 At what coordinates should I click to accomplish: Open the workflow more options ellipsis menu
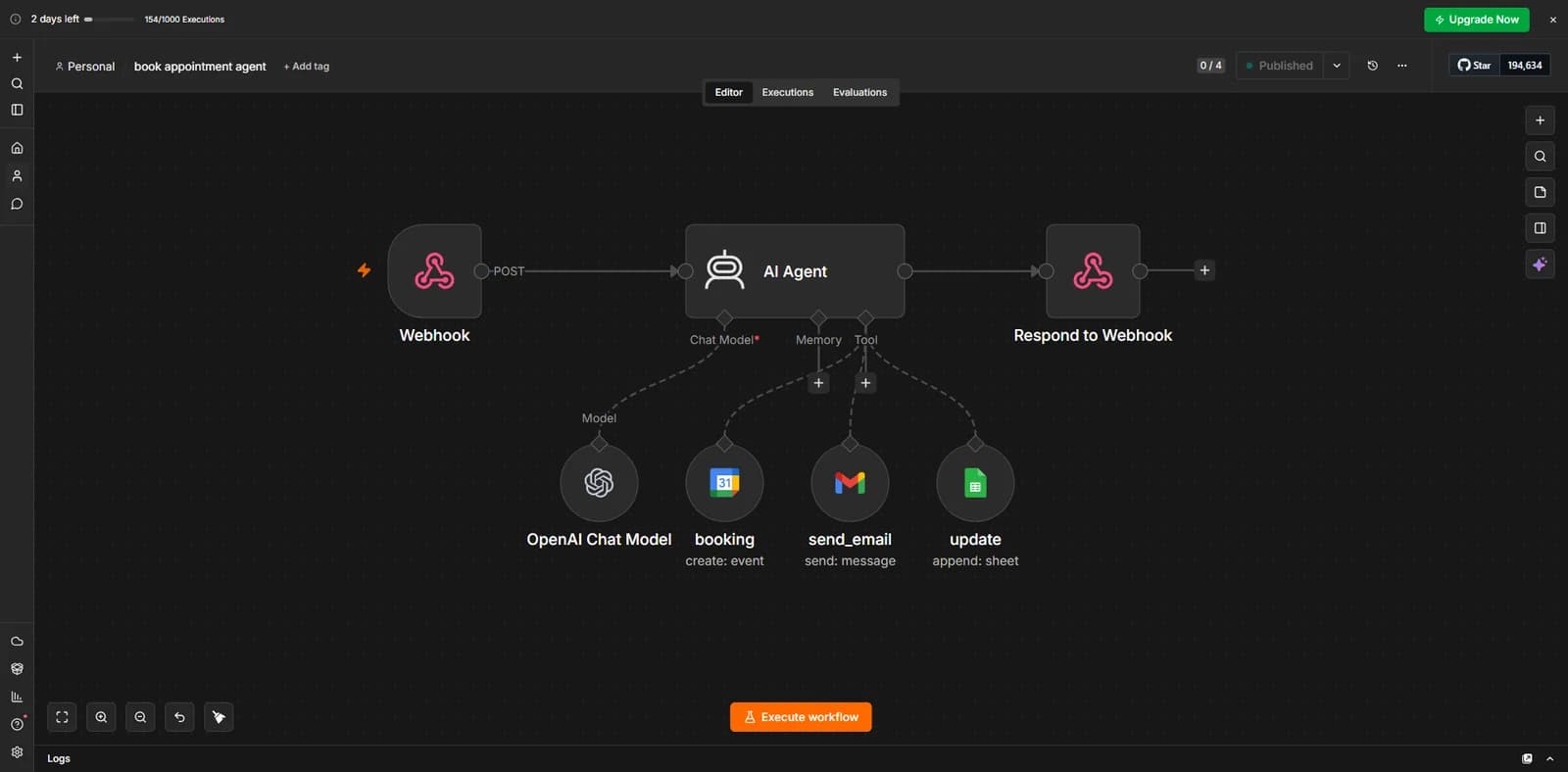pyautogui.click(x=1401, y=66)
